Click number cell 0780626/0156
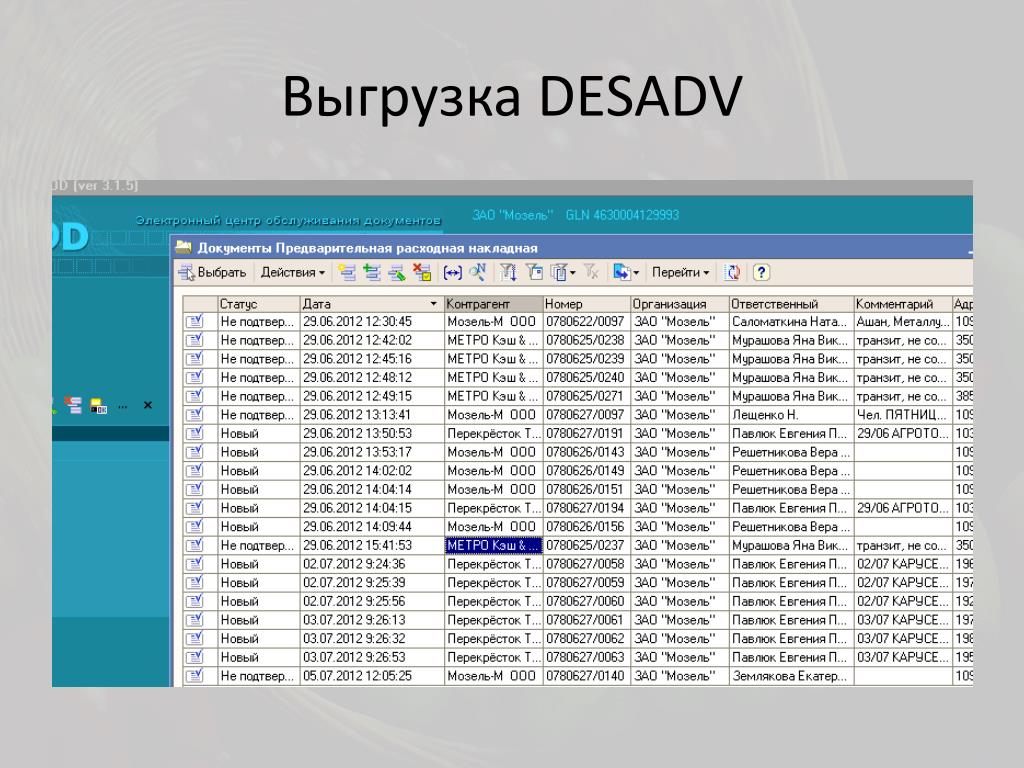Image resolution: width=1024 pixels, height=768 pixels. (x=587, y=526)
